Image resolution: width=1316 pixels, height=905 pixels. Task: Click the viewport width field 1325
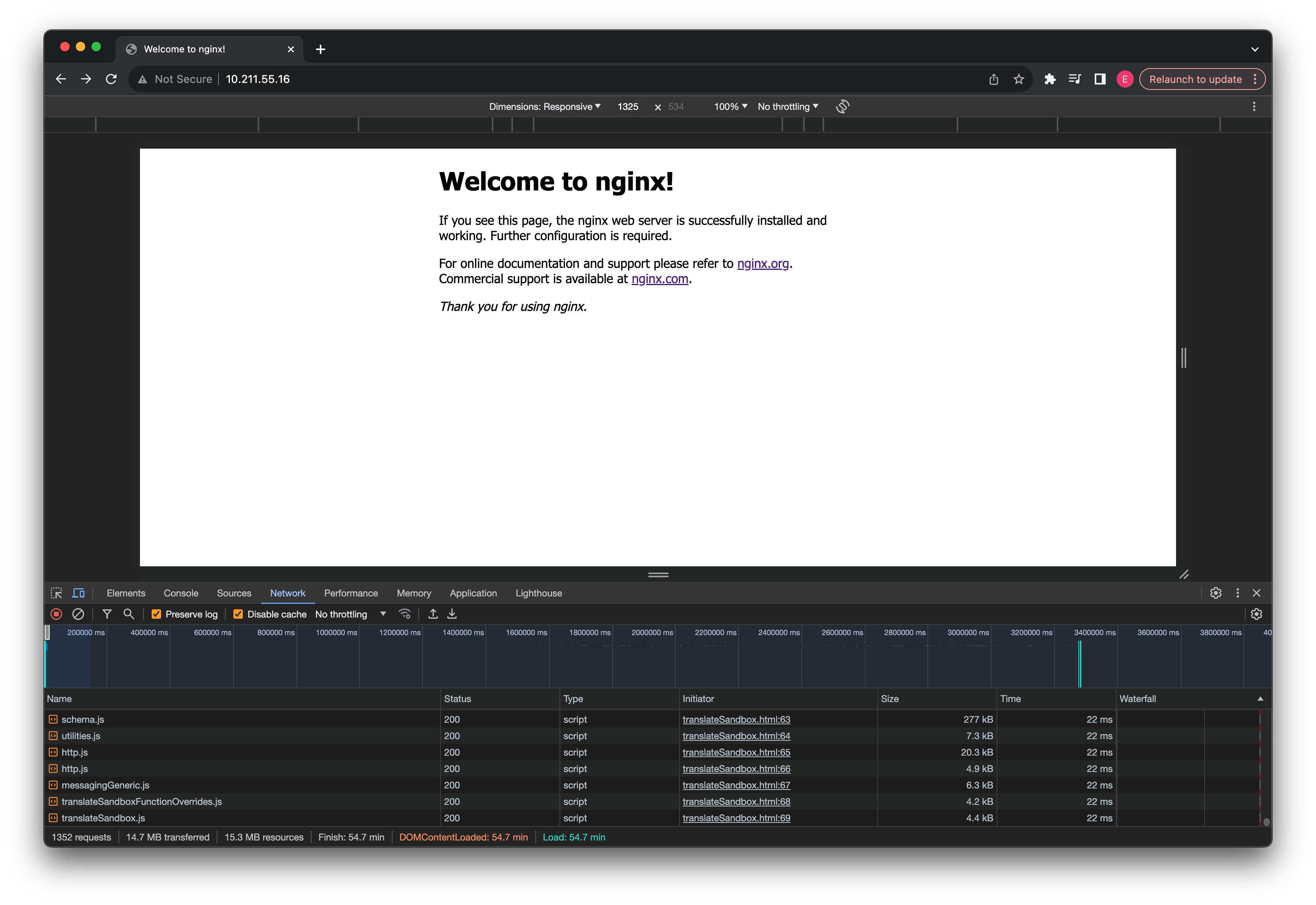coord(628,107)
